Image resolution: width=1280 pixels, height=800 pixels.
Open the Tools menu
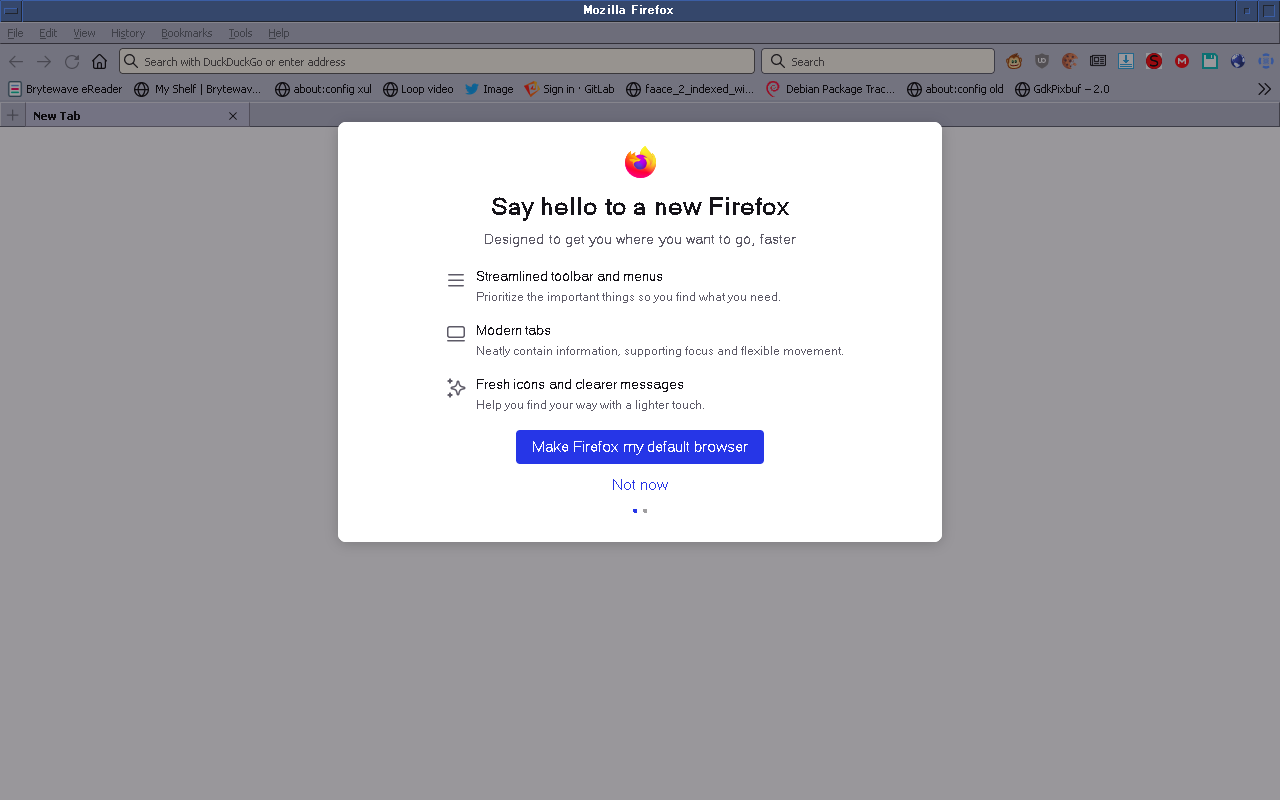(240, 33)
